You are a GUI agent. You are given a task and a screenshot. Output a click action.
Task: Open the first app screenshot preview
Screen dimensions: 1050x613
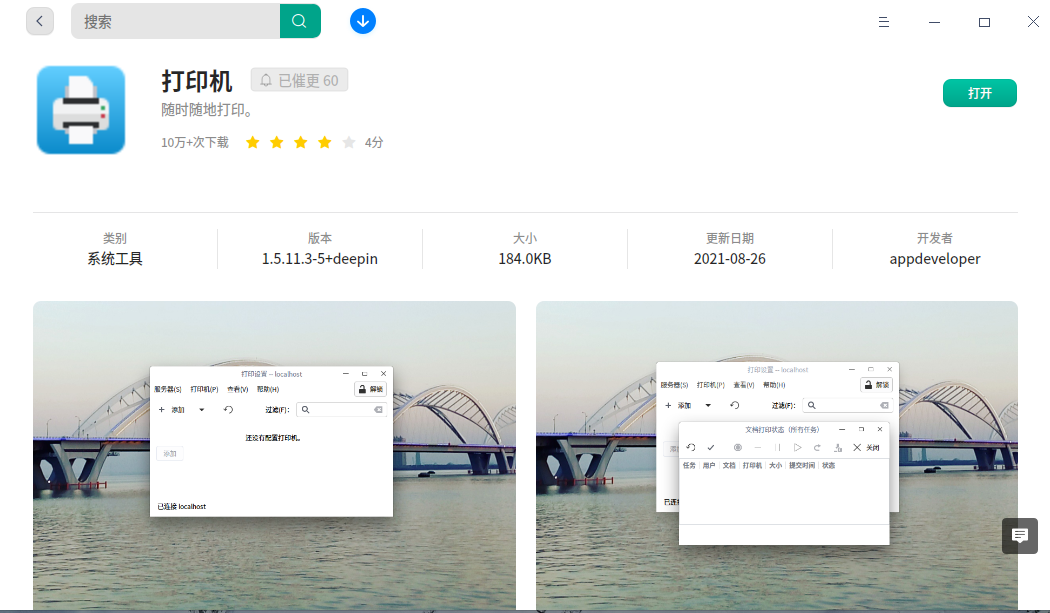pyautogui.click(x=274, y=455)
